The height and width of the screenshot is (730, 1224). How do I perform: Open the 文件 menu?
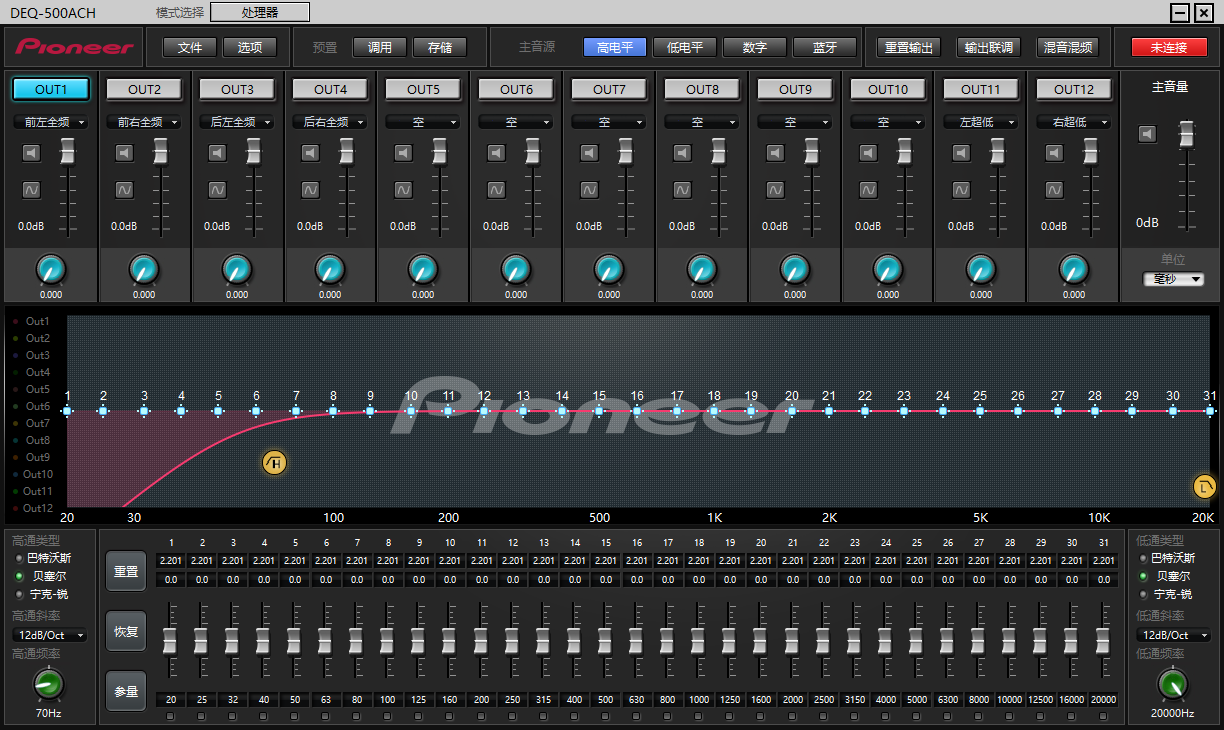pyautogui.click(x=190, y=47)
